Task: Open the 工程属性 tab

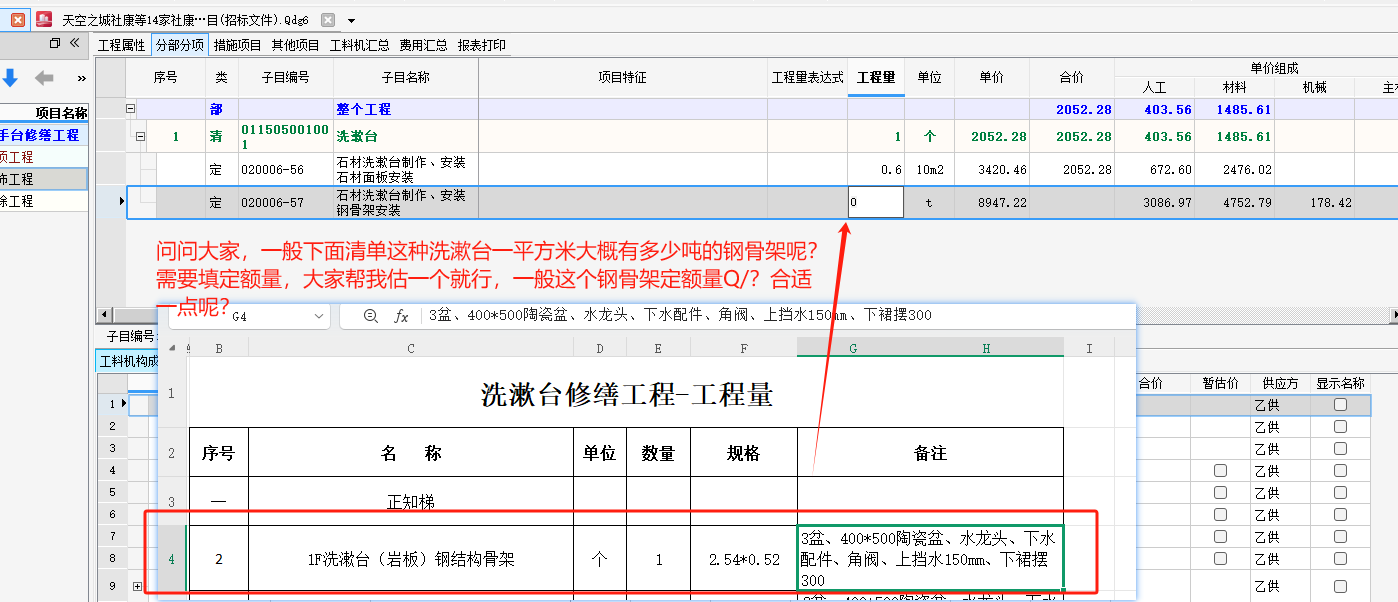Action: coord(122,45)
